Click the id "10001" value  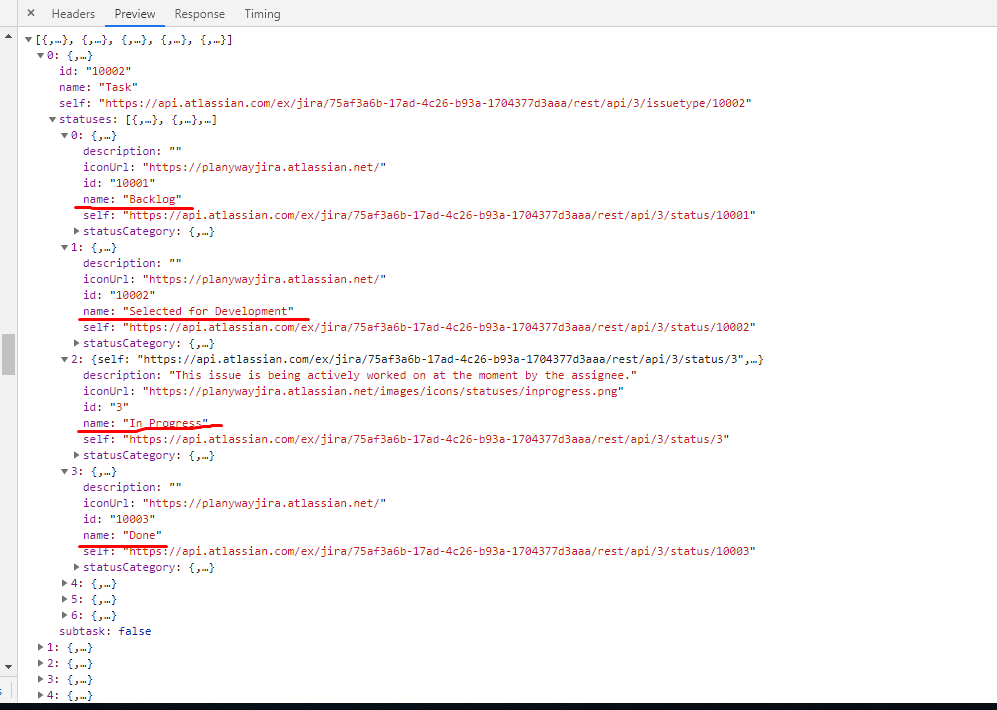[132, 183]
